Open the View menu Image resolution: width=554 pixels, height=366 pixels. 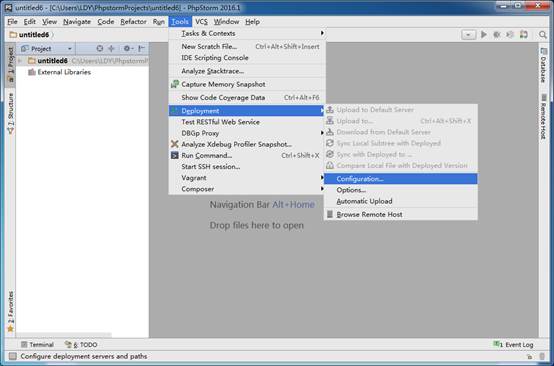pyautogui.click(x=49, y=22)
